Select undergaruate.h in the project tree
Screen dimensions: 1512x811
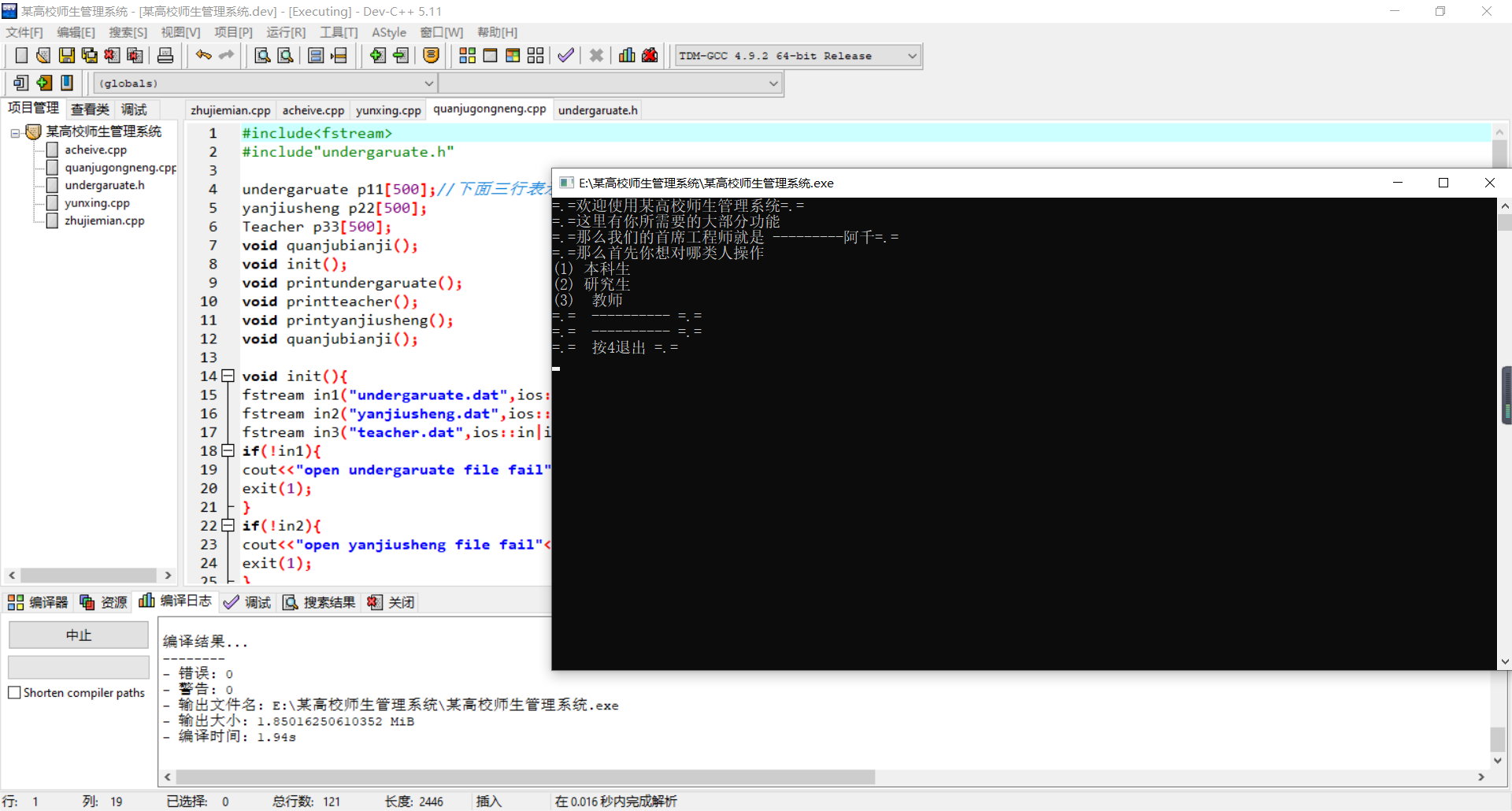click(105, 185)
